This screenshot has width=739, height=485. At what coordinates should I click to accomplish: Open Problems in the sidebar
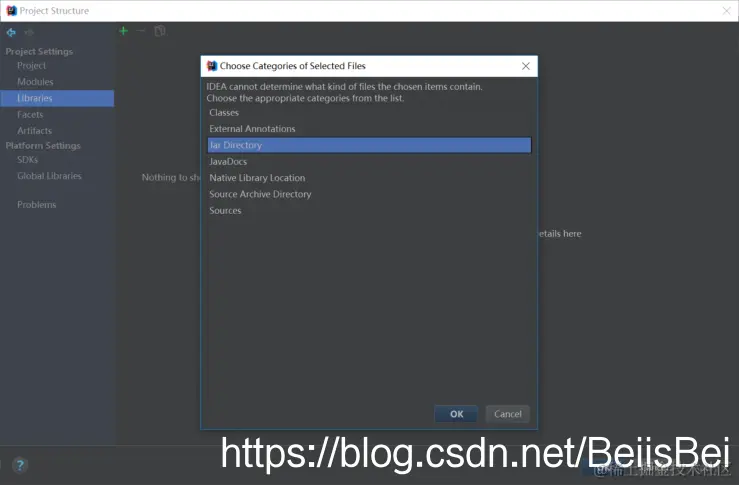point(57,205)
